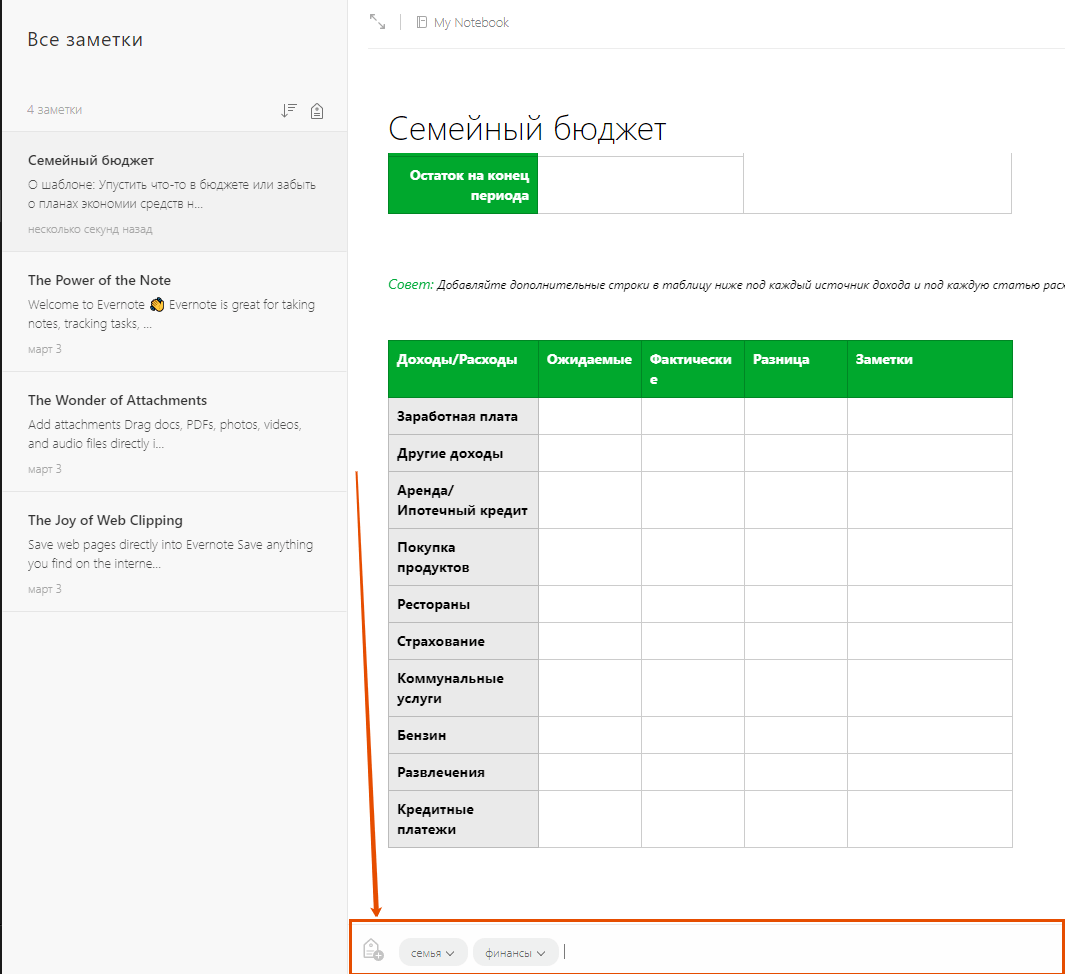1065x974 pixels.
Task: Click Разница cell in Рестораны row
Action: (x=795, y=604)
